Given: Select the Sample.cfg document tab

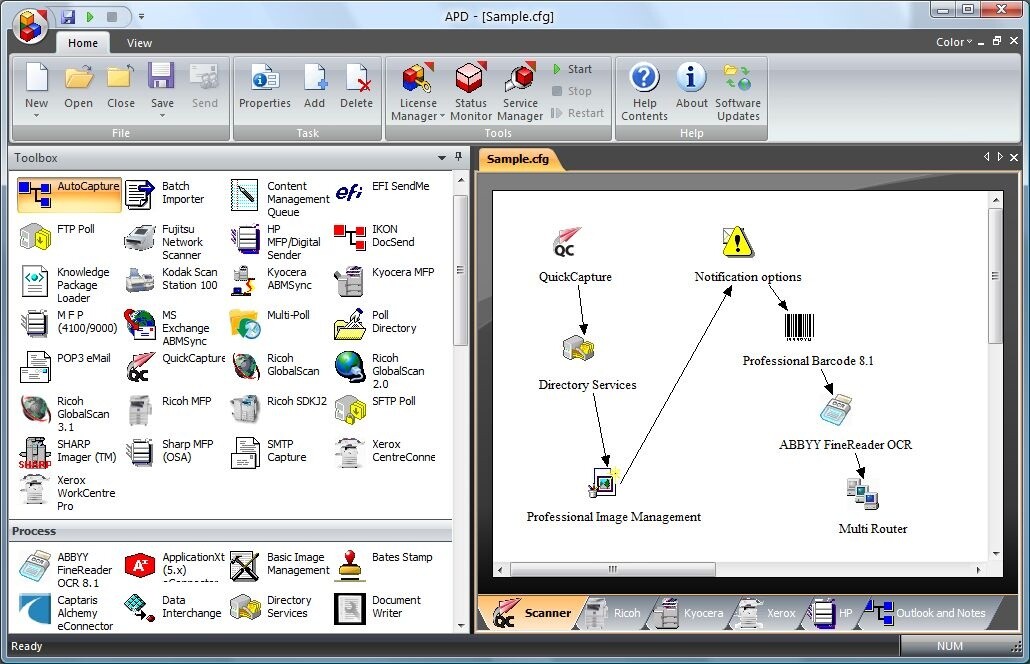Looking at the screenshot, I should click(519, 159).
